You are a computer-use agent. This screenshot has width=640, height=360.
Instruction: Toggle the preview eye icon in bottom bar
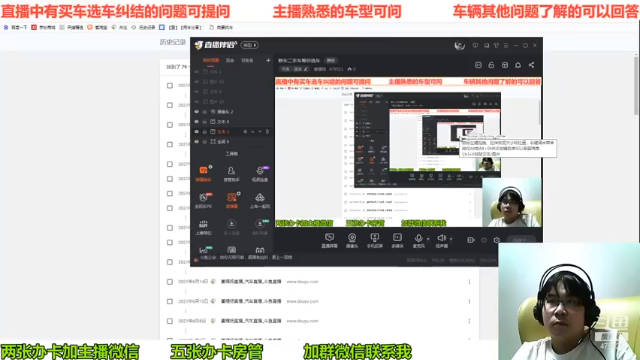484,240
